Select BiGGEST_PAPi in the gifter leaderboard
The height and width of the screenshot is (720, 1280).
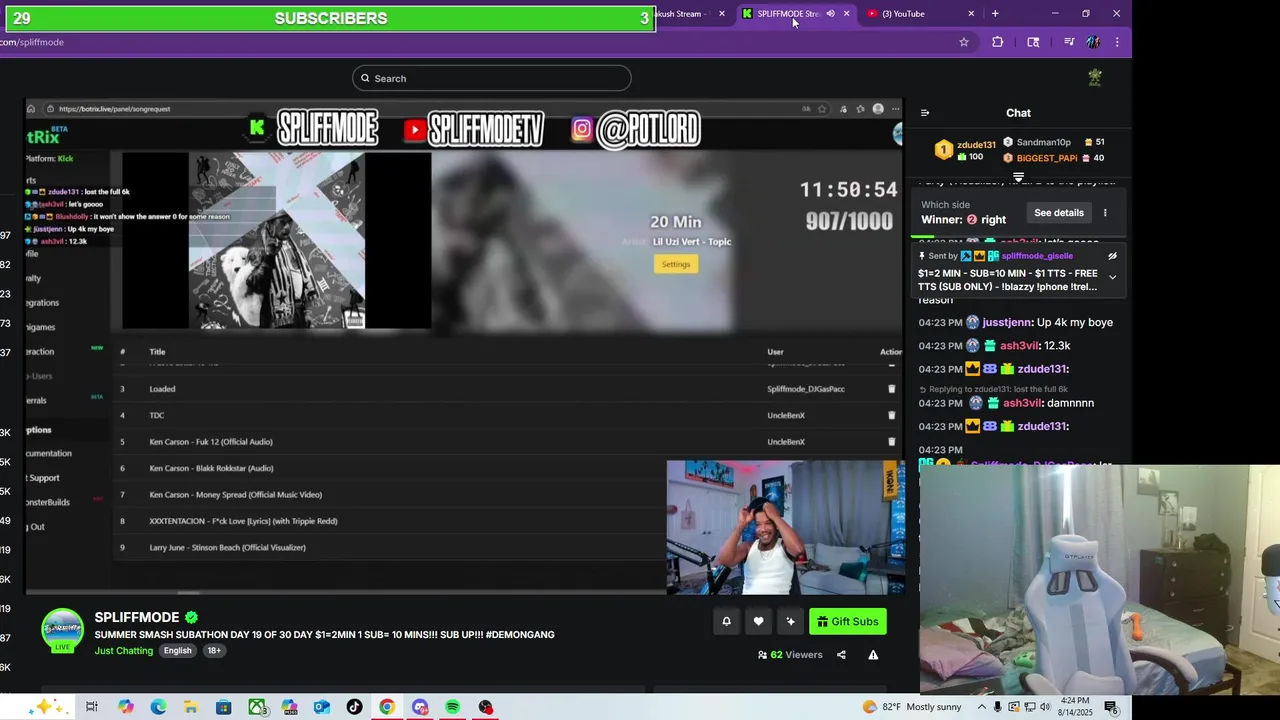(x=1047, y=158)
